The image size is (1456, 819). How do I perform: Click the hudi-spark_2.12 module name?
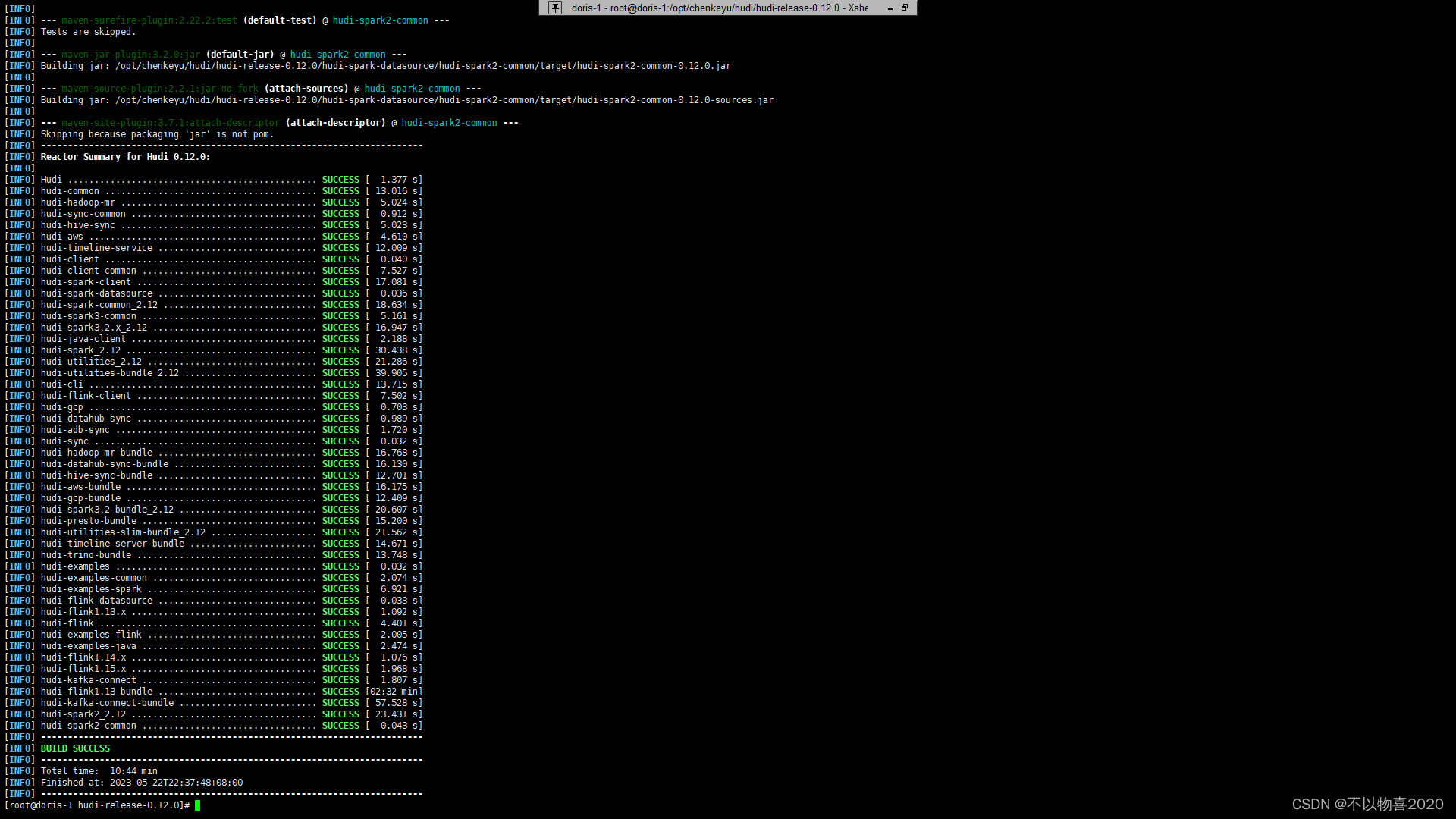coord(80,350)
